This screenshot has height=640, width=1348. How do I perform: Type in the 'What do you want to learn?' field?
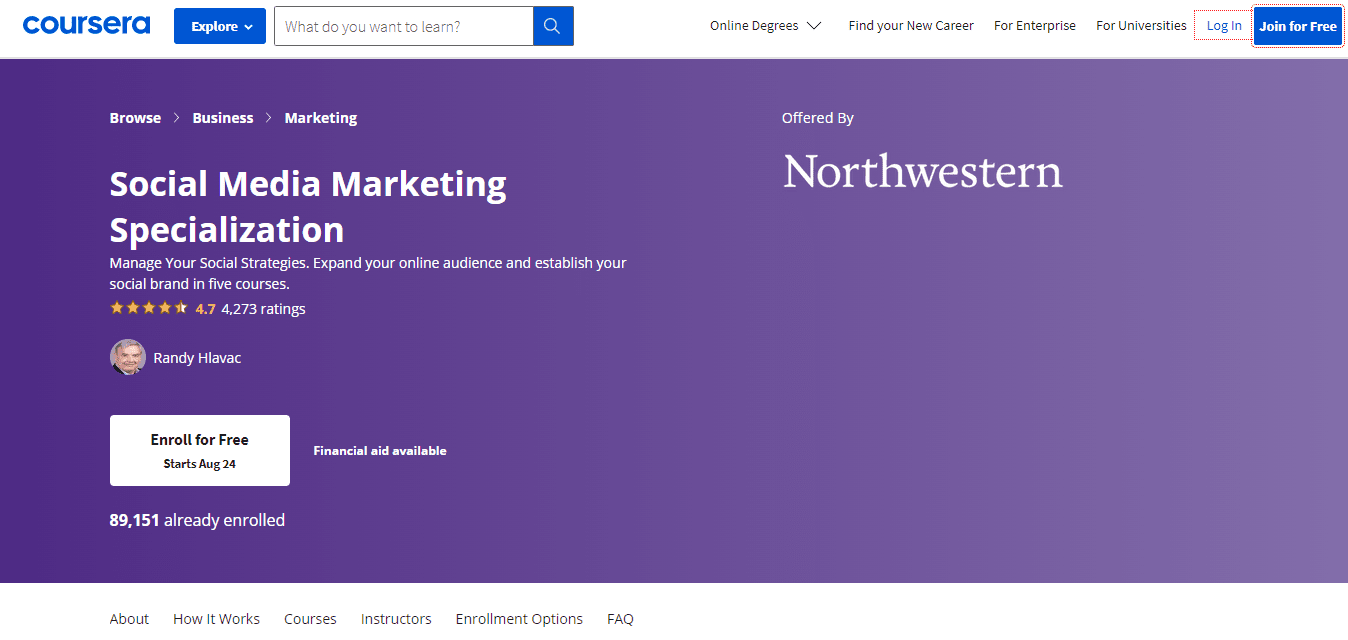pyautogui.click(x=403, y=26)
